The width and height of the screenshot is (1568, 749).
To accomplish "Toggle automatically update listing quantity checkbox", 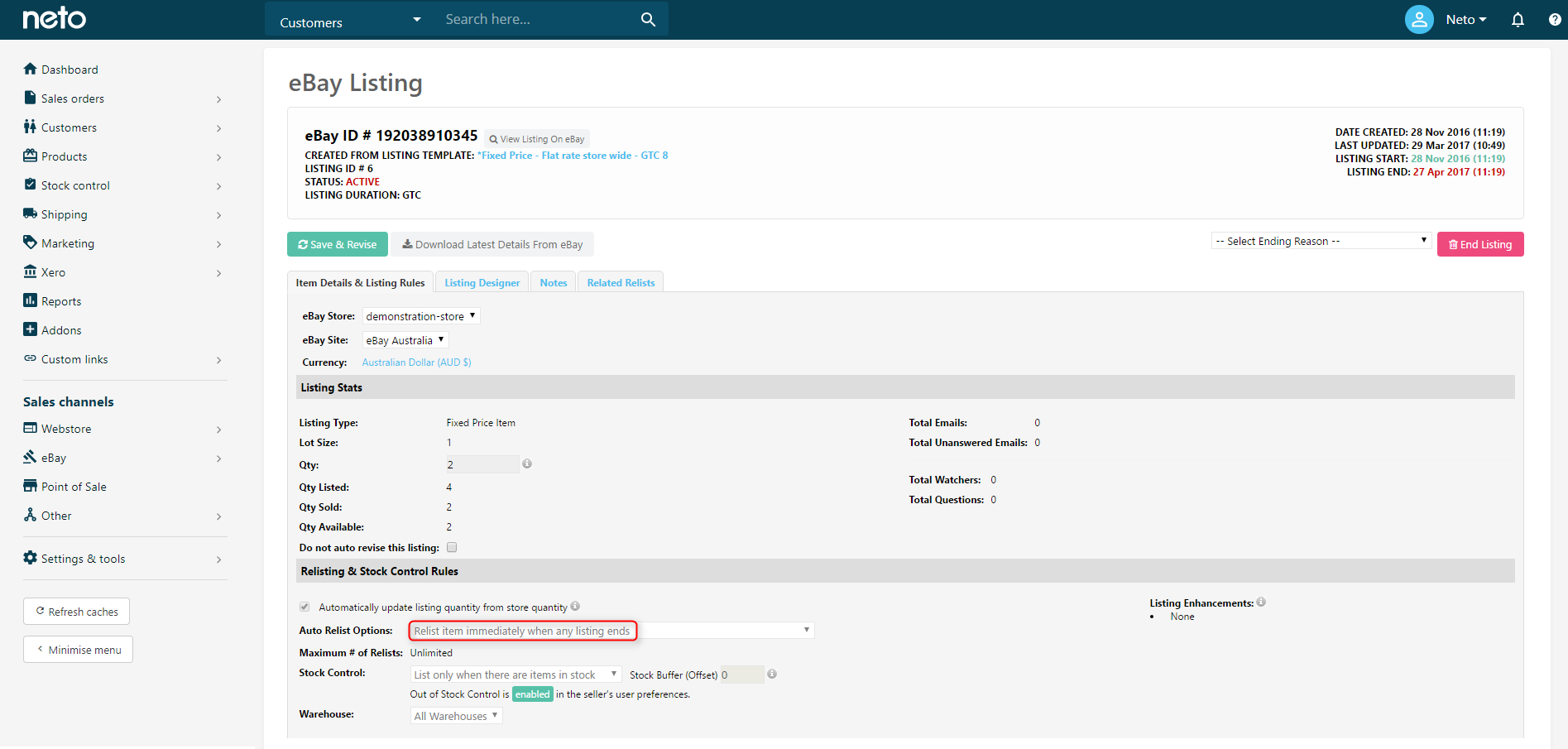I will click(304, 607).
